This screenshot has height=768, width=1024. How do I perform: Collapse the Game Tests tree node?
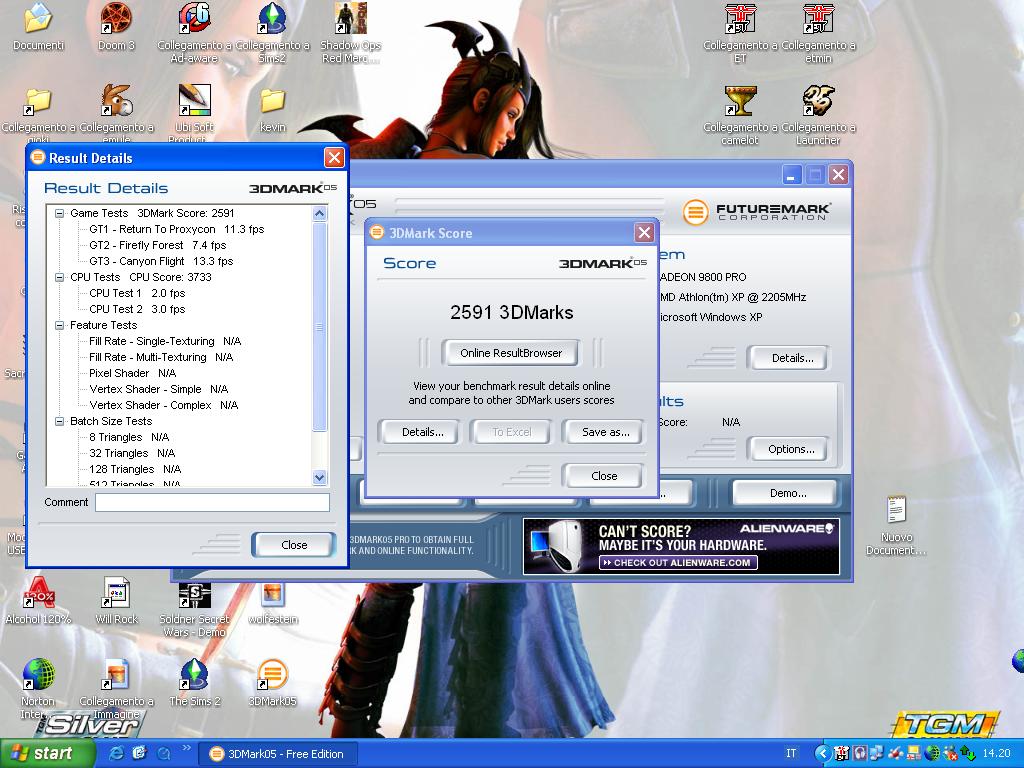[60, 213]
